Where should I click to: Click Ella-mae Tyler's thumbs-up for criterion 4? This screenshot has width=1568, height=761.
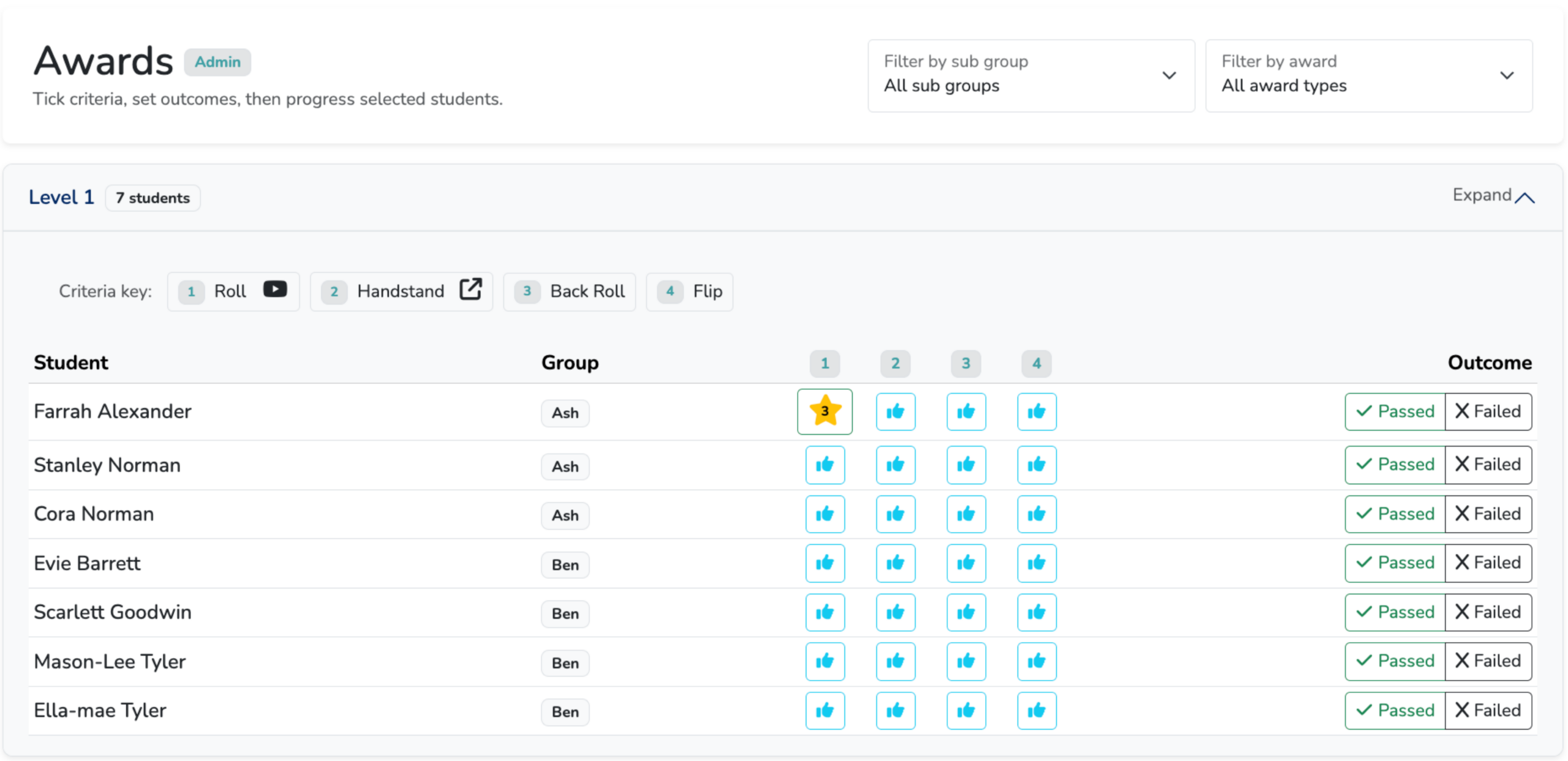1036,710
